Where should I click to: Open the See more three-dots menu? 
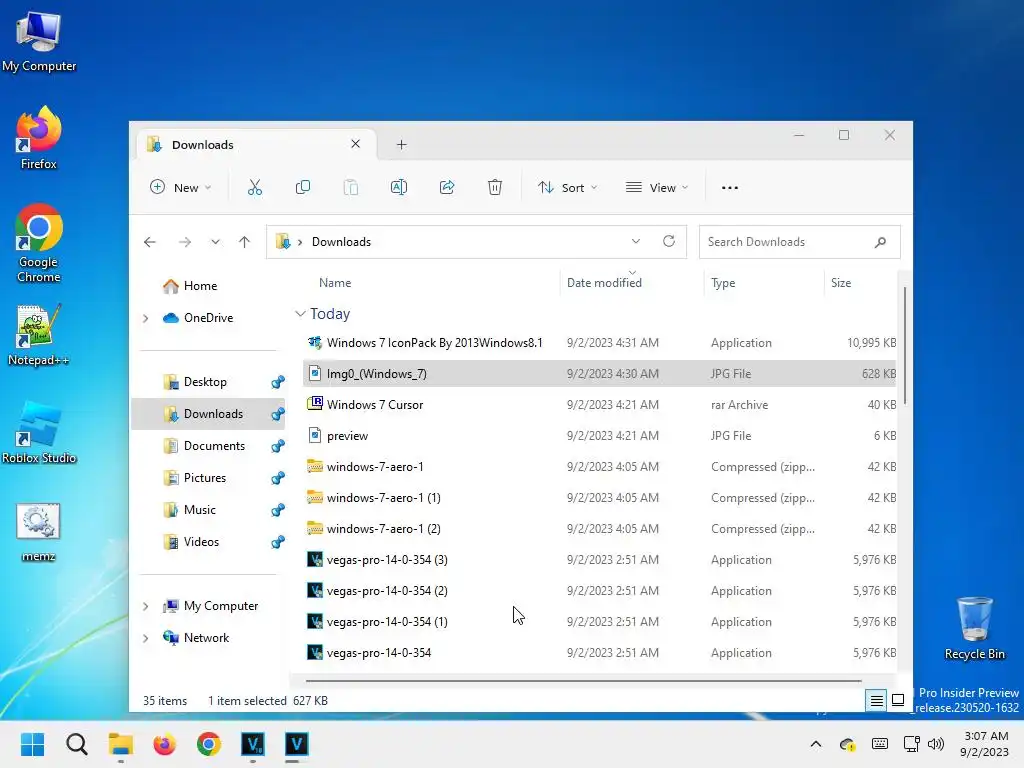729,187
